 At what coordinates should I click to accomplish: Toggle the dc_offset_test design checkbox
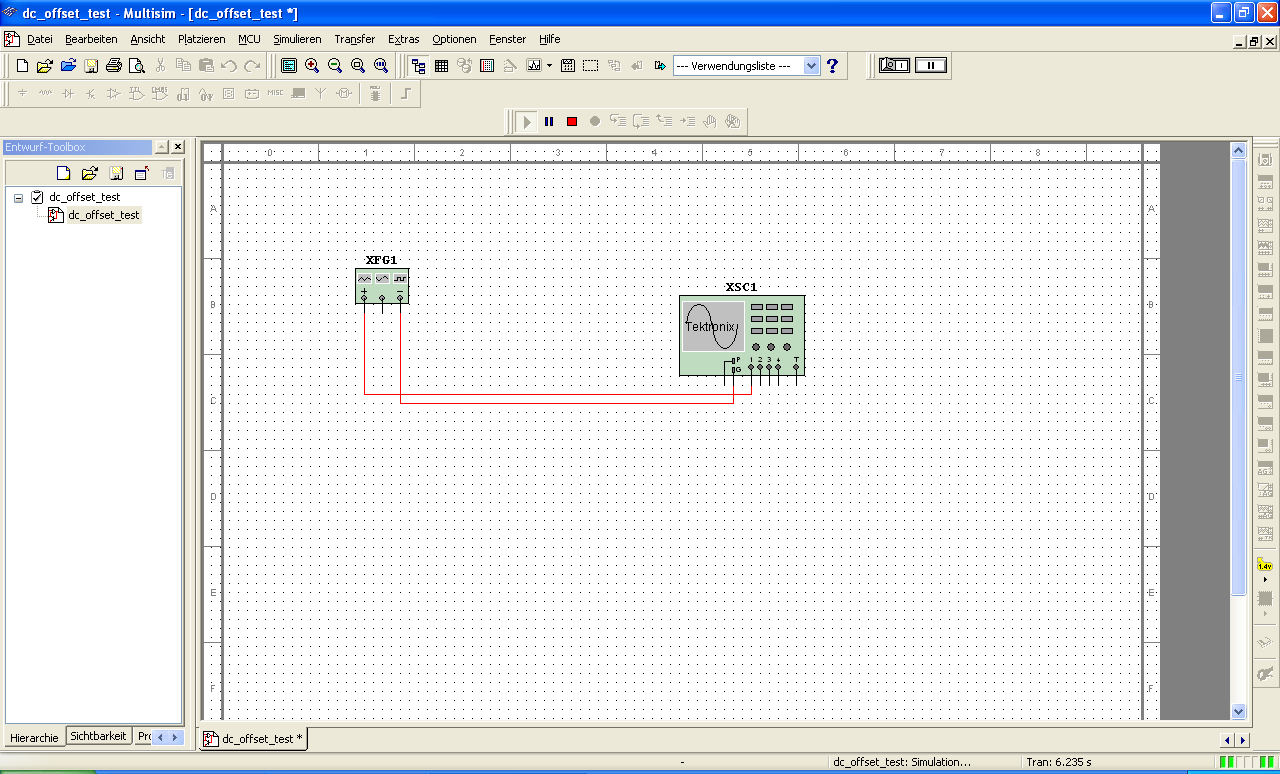(37, 197)
